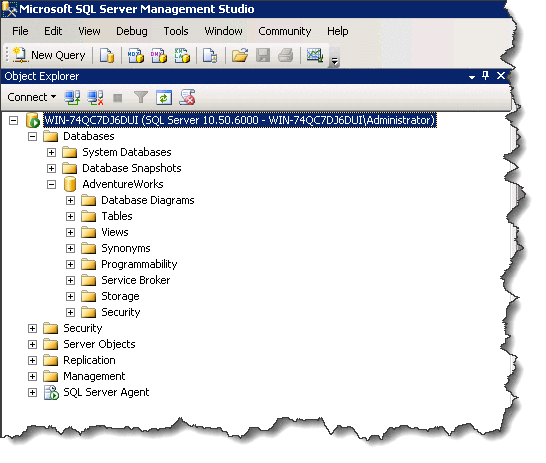Click the New Query toolbar button
This screenshot has height=463, width=546.
[x=49, y=55]
